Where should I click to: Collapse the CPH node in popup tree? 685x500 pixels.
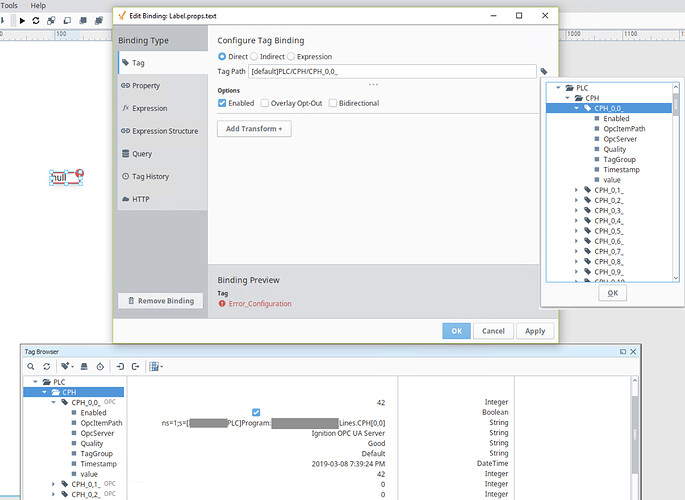567,98
